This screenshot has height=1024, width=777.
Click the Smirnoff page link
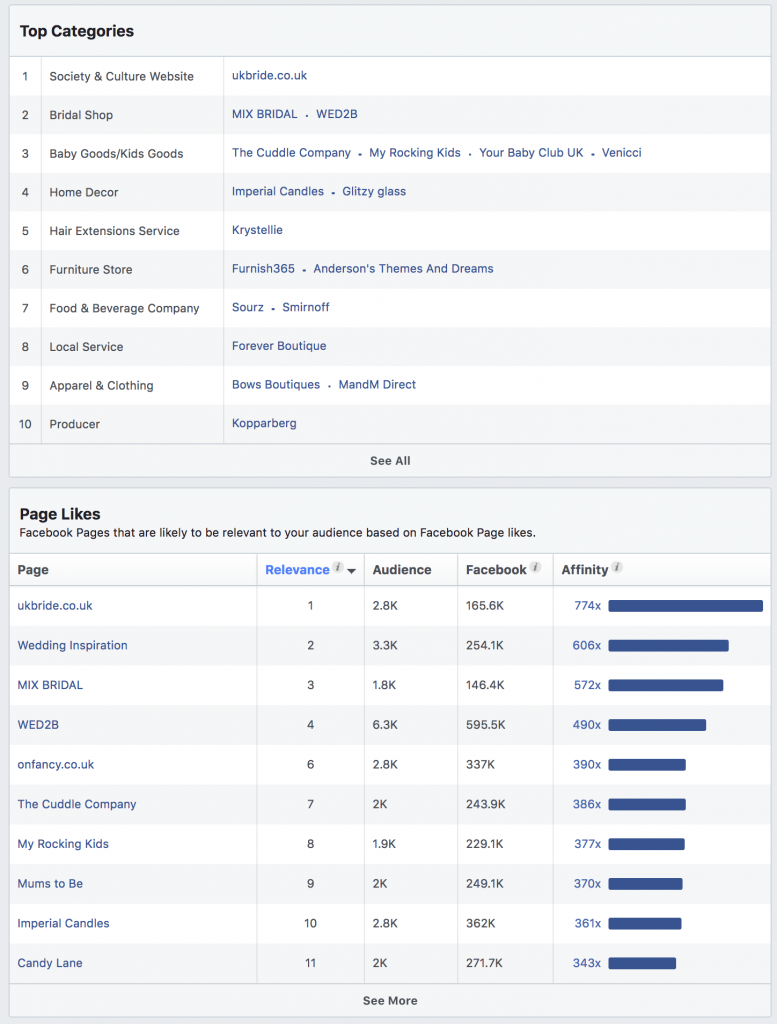tap(306, 308)
